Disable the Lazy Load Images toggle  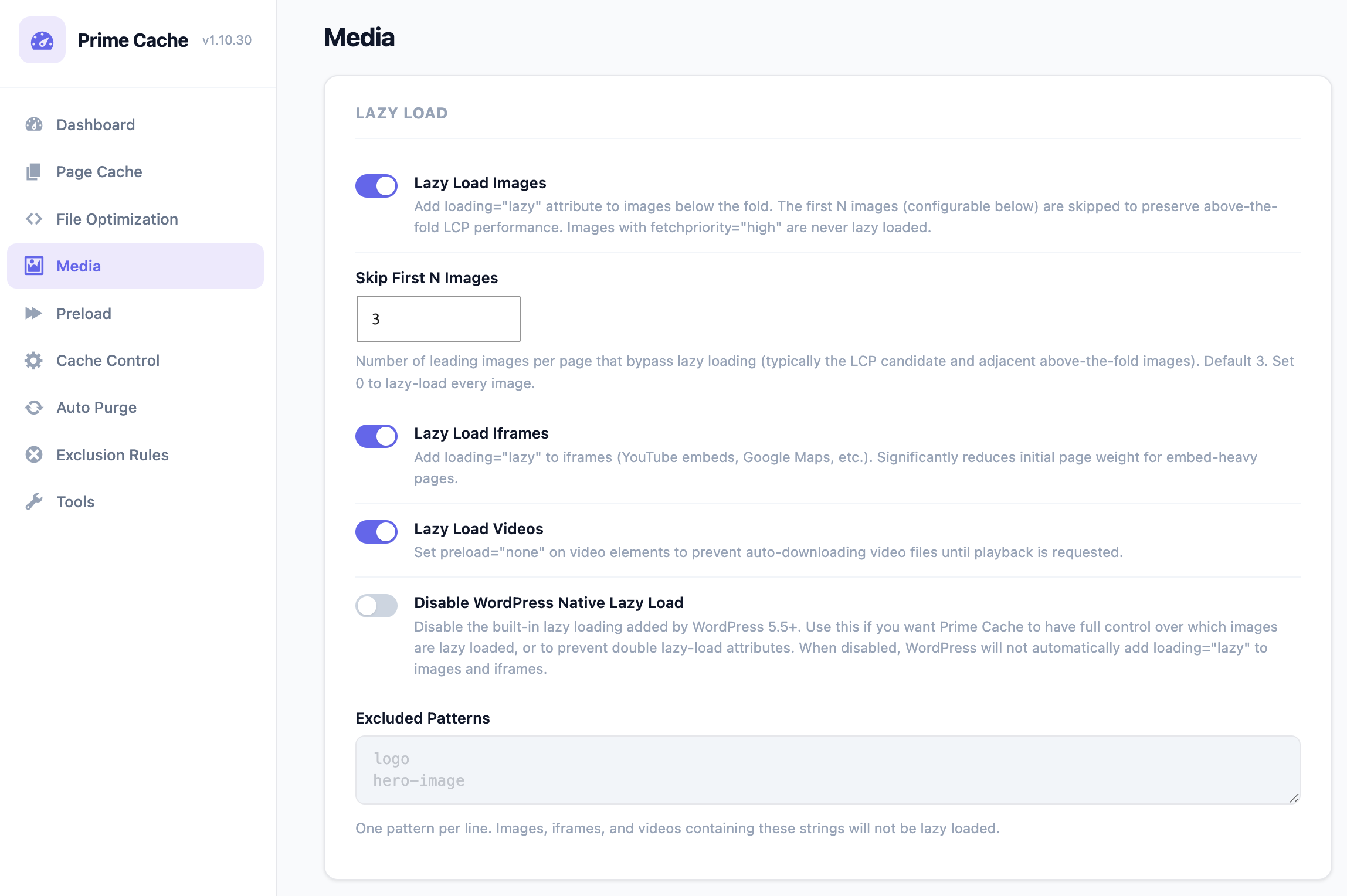coord(376,186)
